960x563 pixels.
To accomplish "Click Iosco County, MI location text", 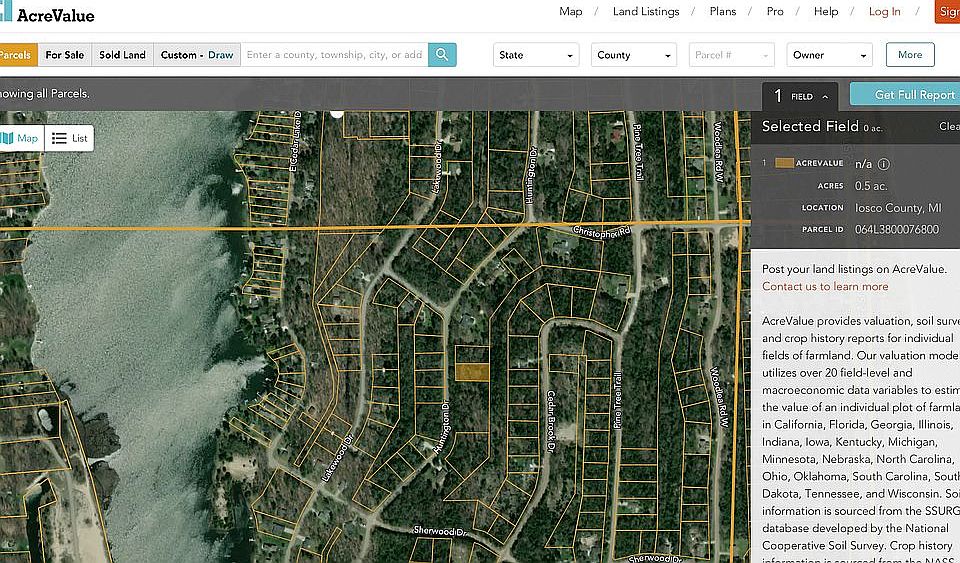I will (x=898, y=208).
